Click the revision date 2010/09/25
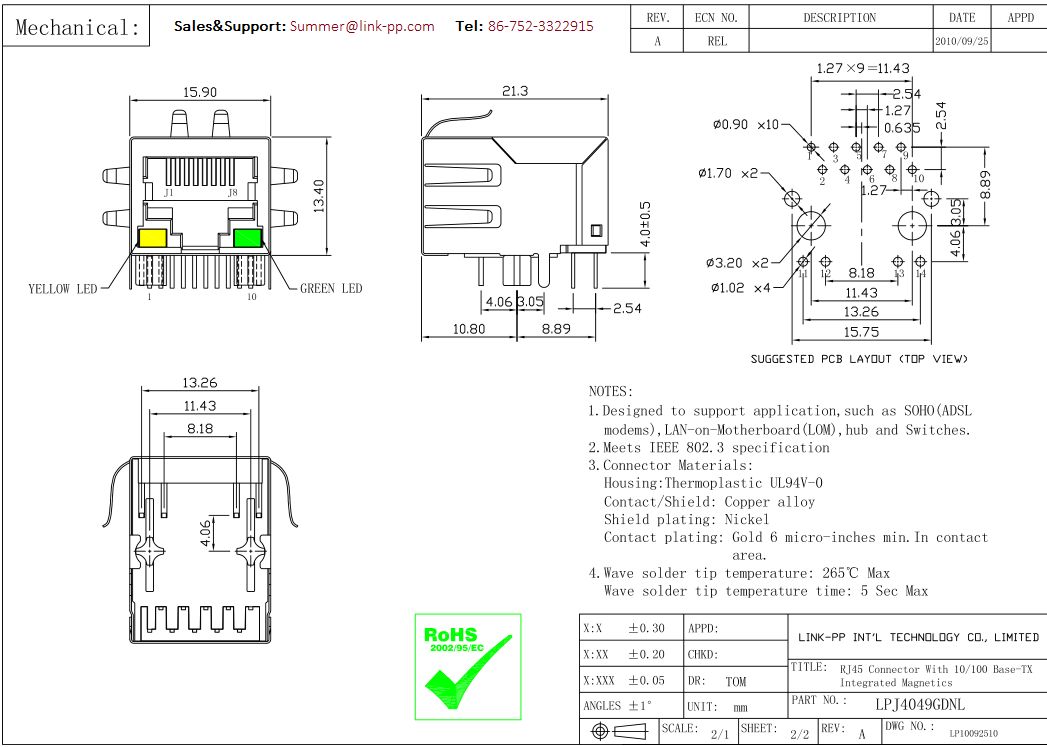 click(x=962, y=41)
